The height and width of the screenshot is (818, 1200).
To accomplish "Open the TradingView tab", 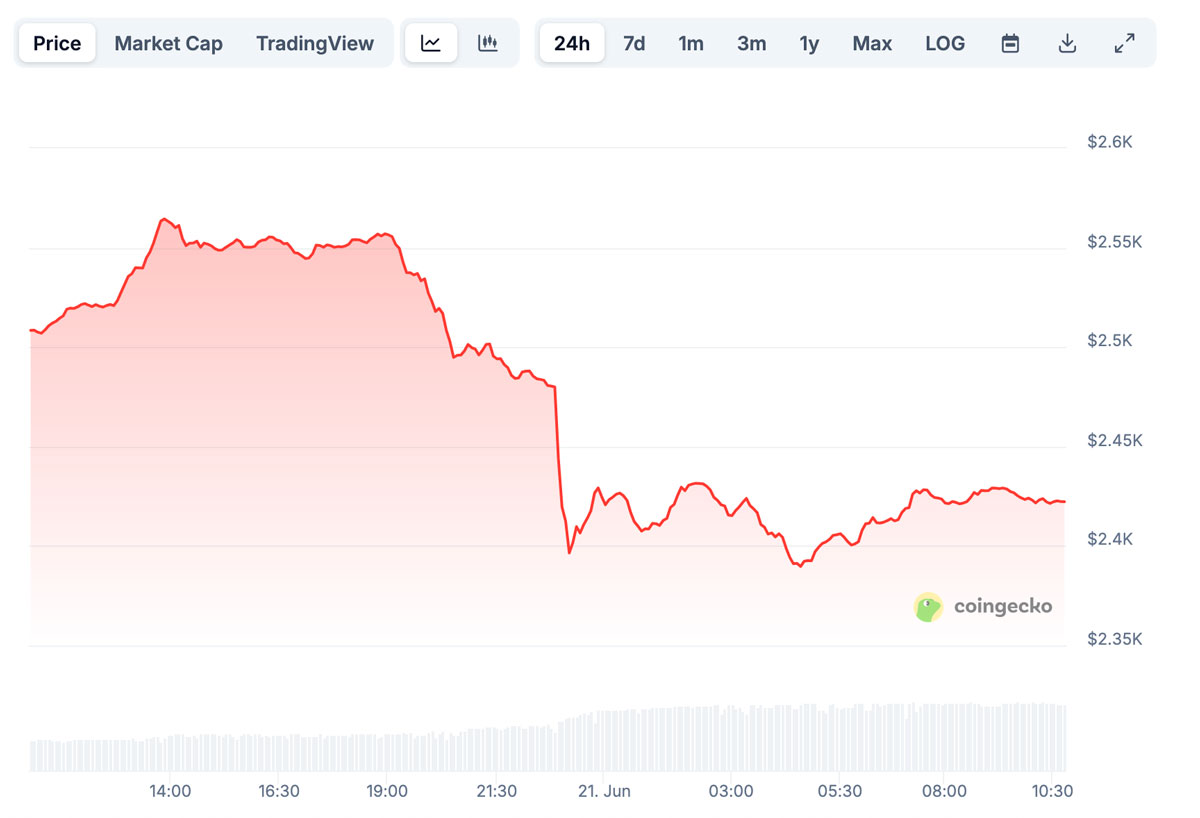I will [315, 43].
